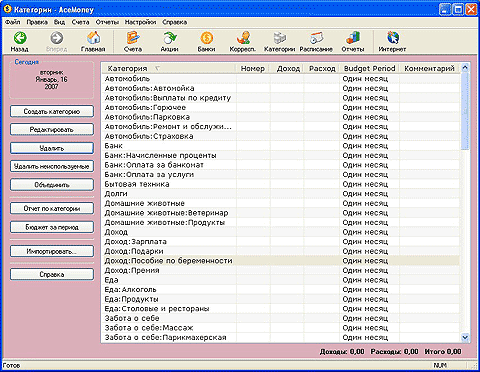This screenshot has width=480, height=372.
Task: Open the Счета (Accounts) toolbar icon
Action: coord(133,41)
